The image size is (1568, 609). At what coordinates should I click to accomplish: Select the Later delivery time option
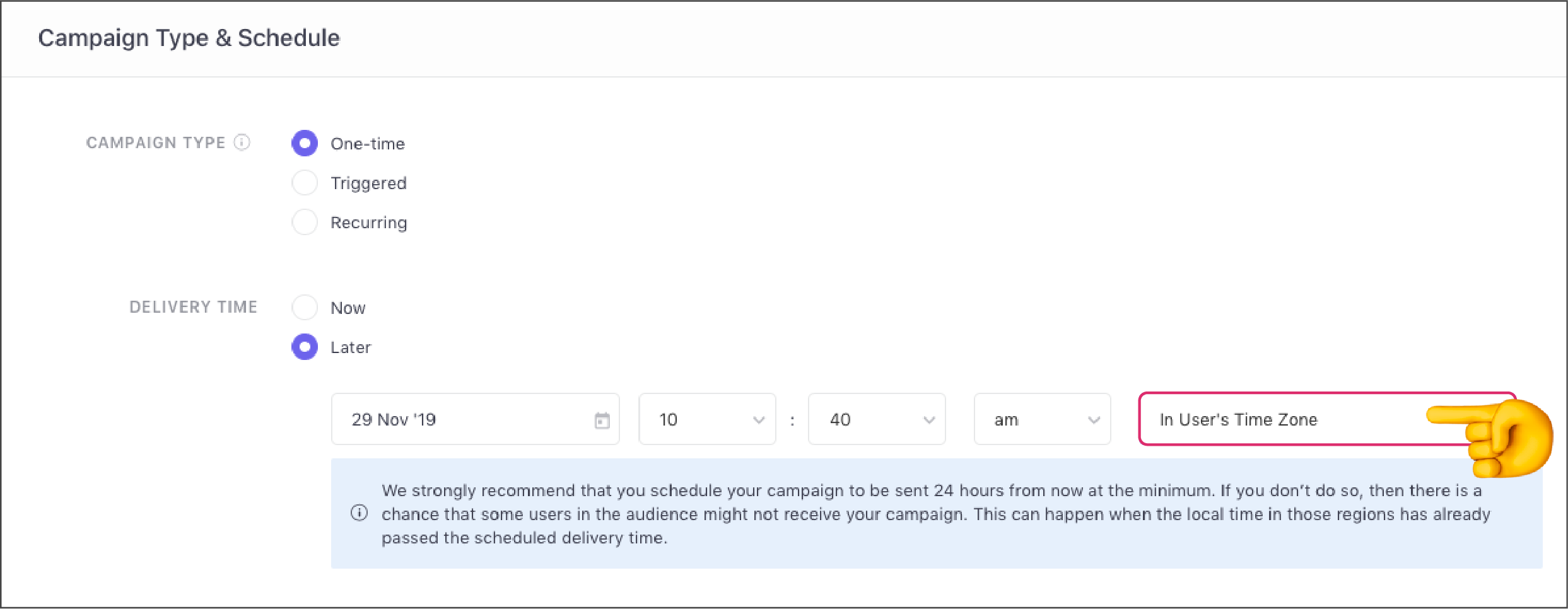coord(305,347)
